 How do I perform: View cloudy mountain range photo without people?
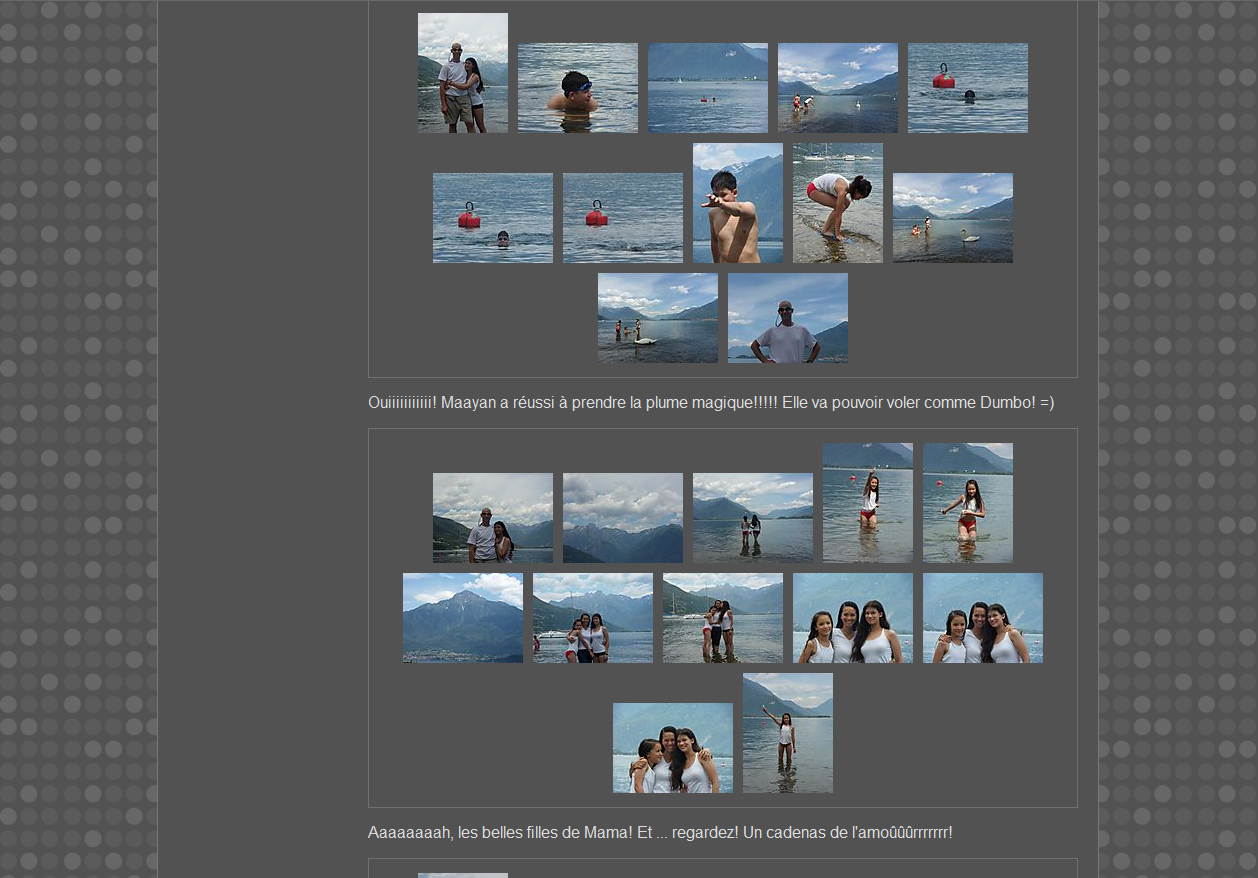[x=622, y=518]
